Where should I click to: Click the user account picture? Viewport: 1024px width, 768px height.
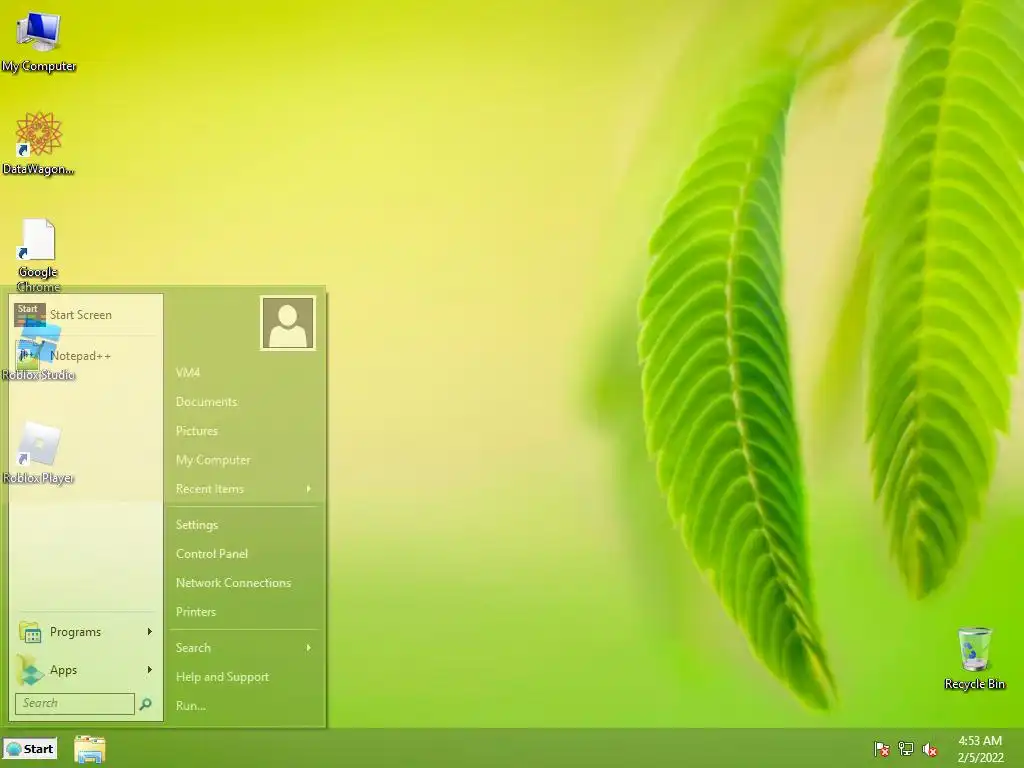(x=288, y=323)
